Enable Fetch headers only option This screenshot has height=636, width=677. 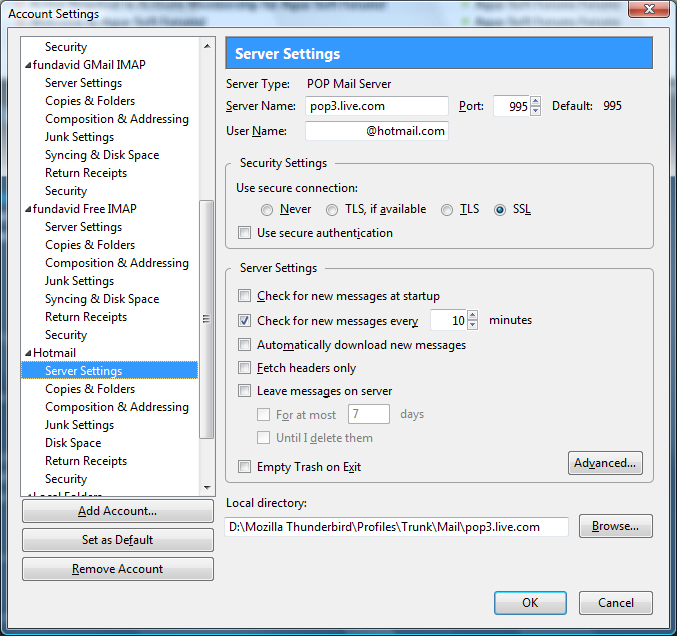coord(245,368)
